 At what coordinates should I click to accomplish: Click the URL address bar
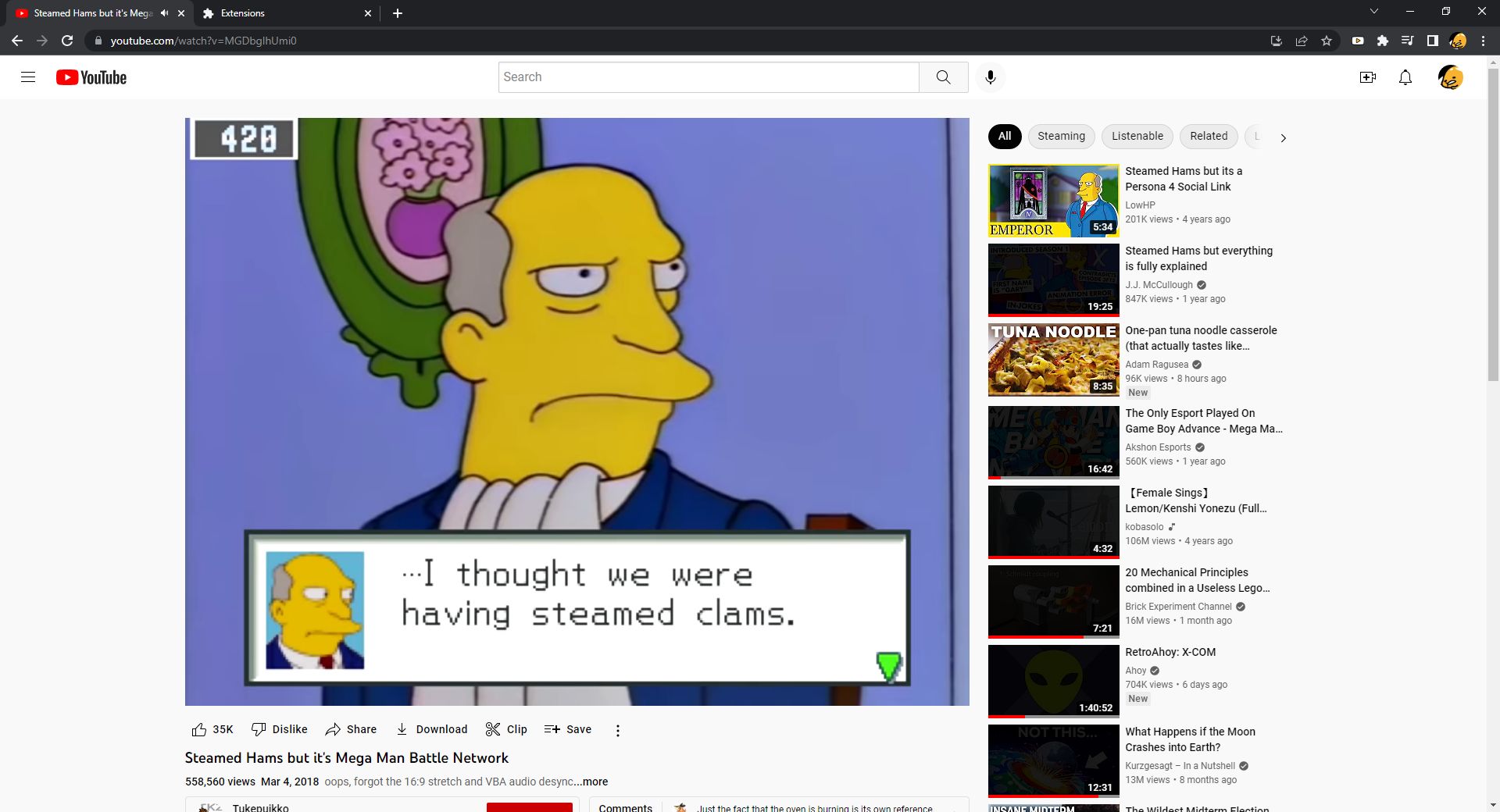pyautogui.click(x=672, y=41)
